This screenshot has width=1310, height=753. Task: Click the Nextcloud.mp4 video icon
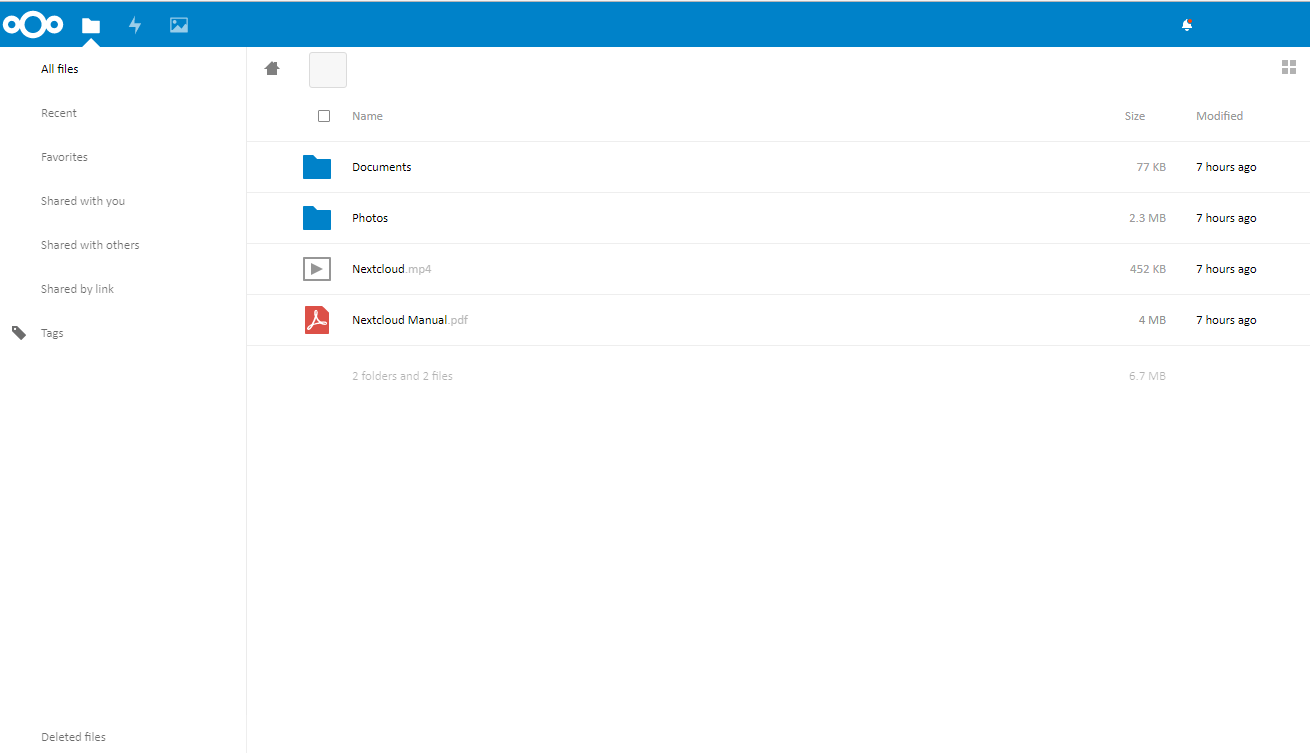(317, 269)
